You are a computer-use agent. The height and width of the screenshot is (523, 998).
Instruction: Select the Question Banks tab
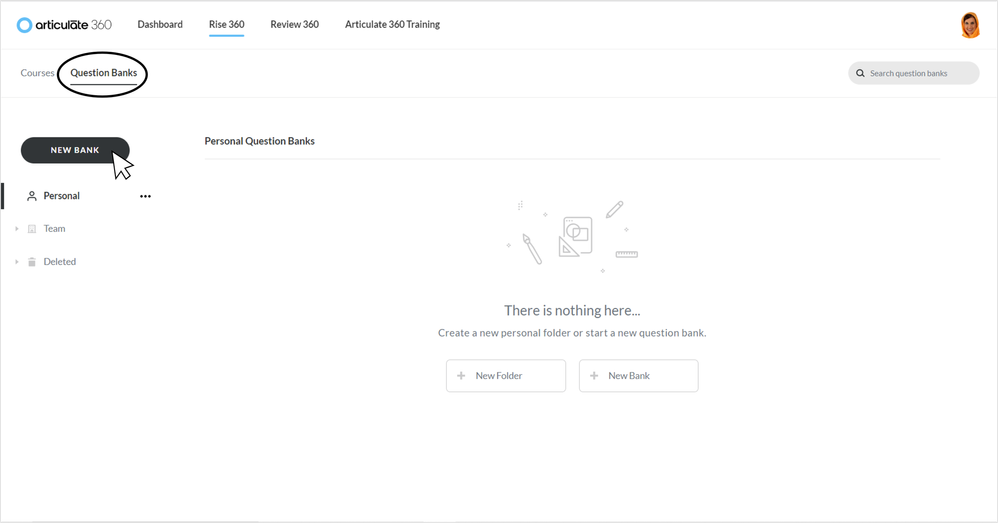(104, 73)
